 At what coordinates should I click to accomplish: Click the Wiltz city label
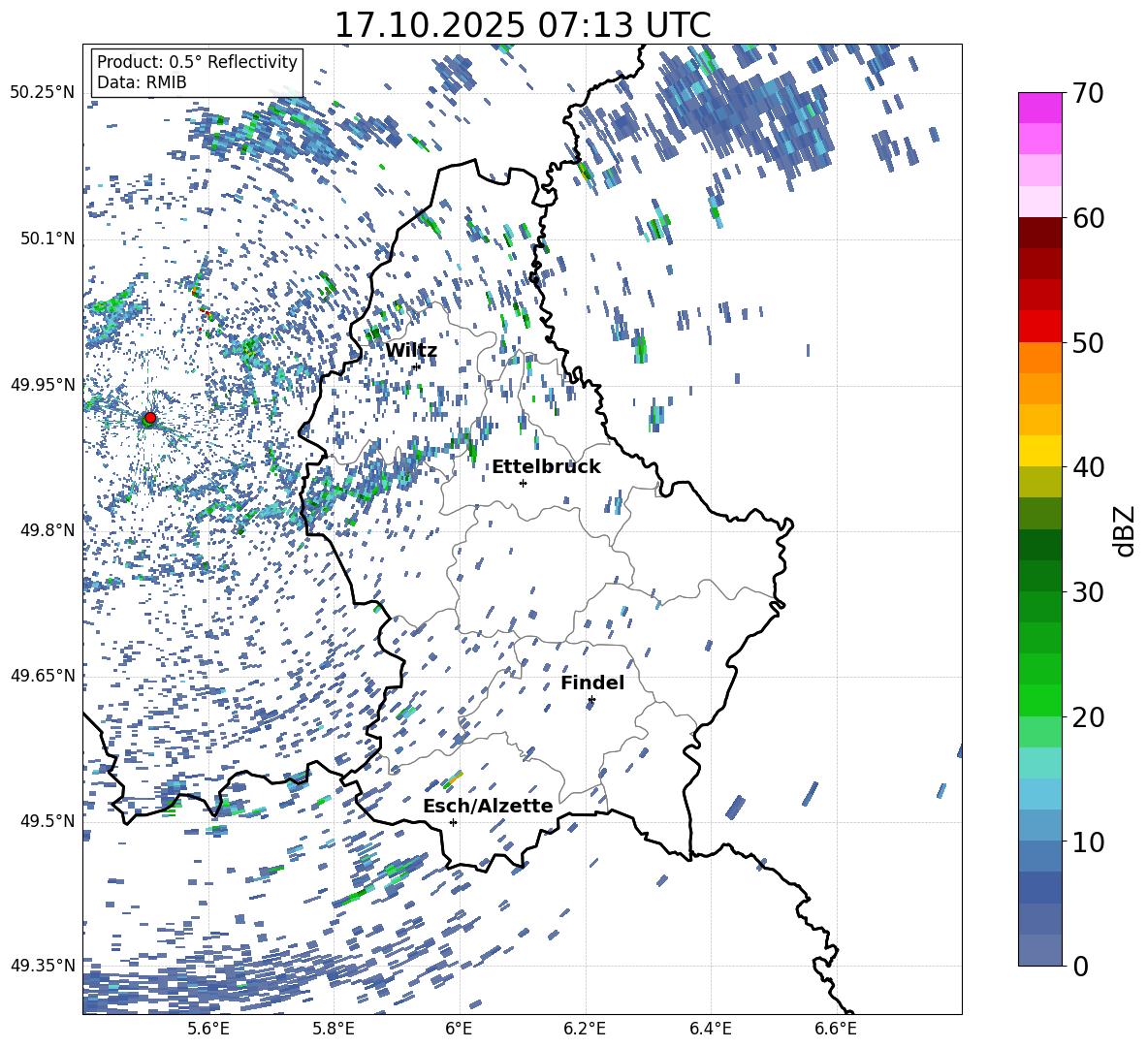(x=410, y=351)
